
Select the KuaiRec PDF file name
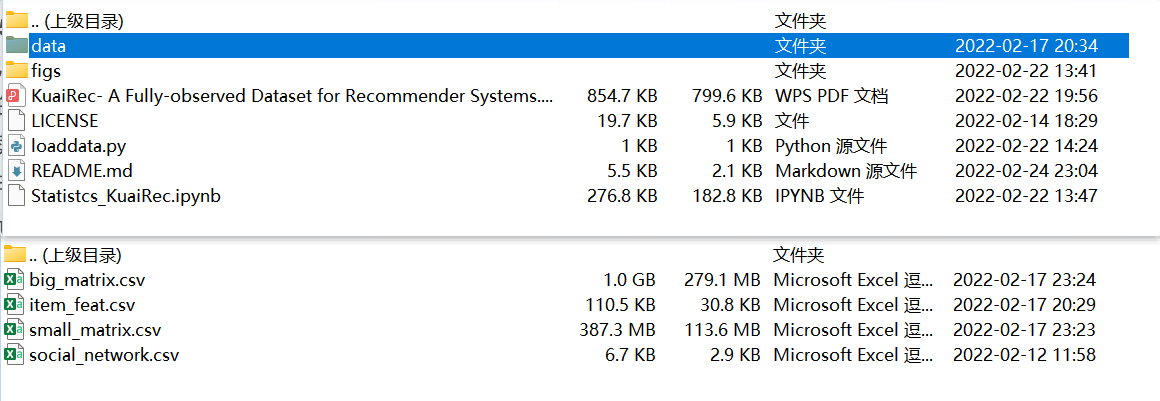292,95
